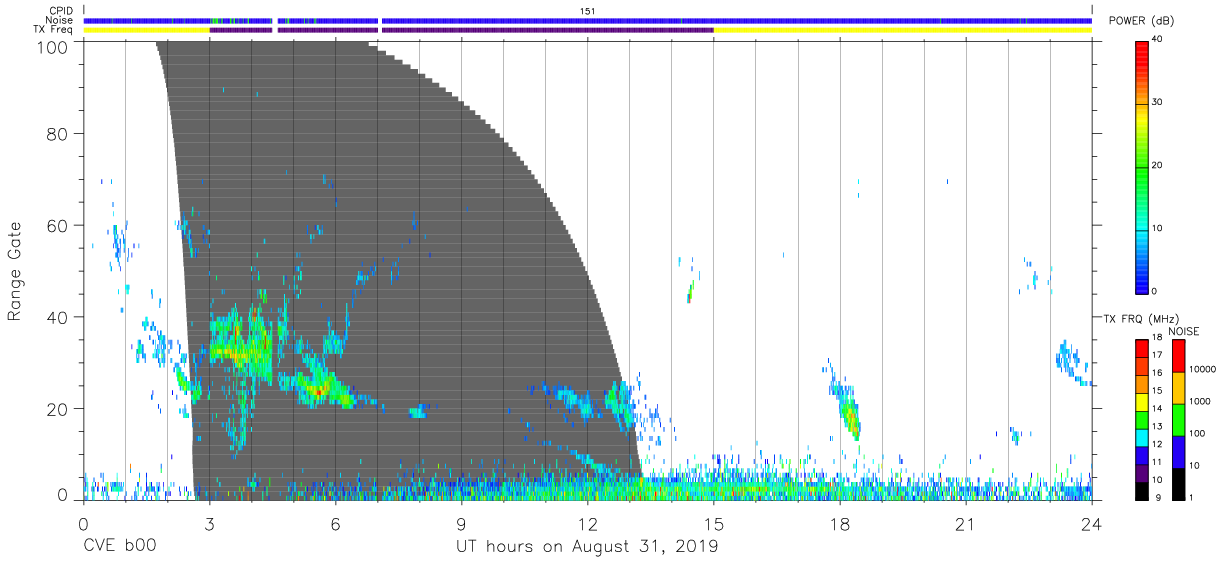Click the yellow 14–15 MHz segment of the TX FRQ bar
1228x567 pixels.
(1141, 401)
